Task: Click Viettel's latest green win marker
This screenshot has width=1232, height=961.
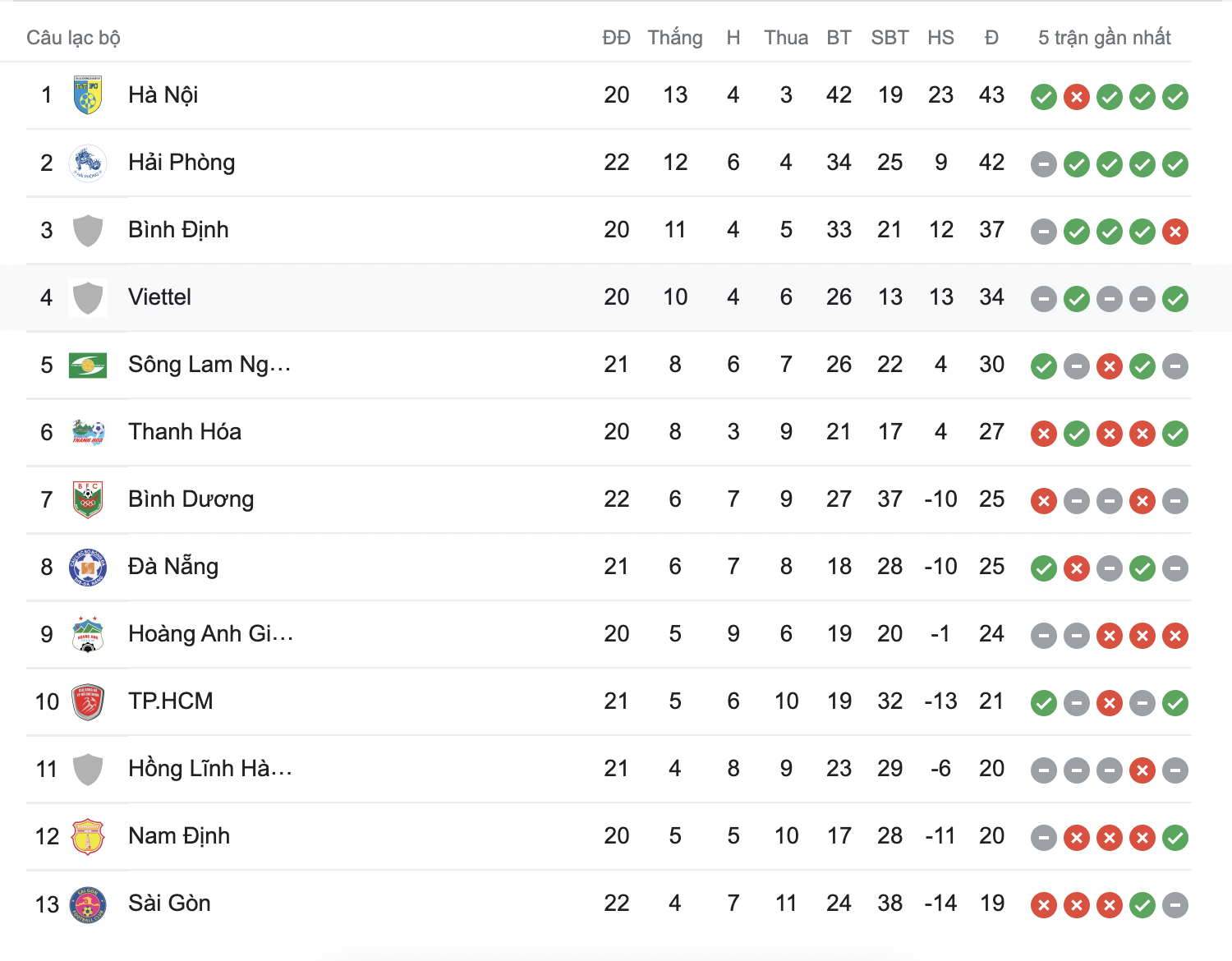Action: [x=1175, y=298]
